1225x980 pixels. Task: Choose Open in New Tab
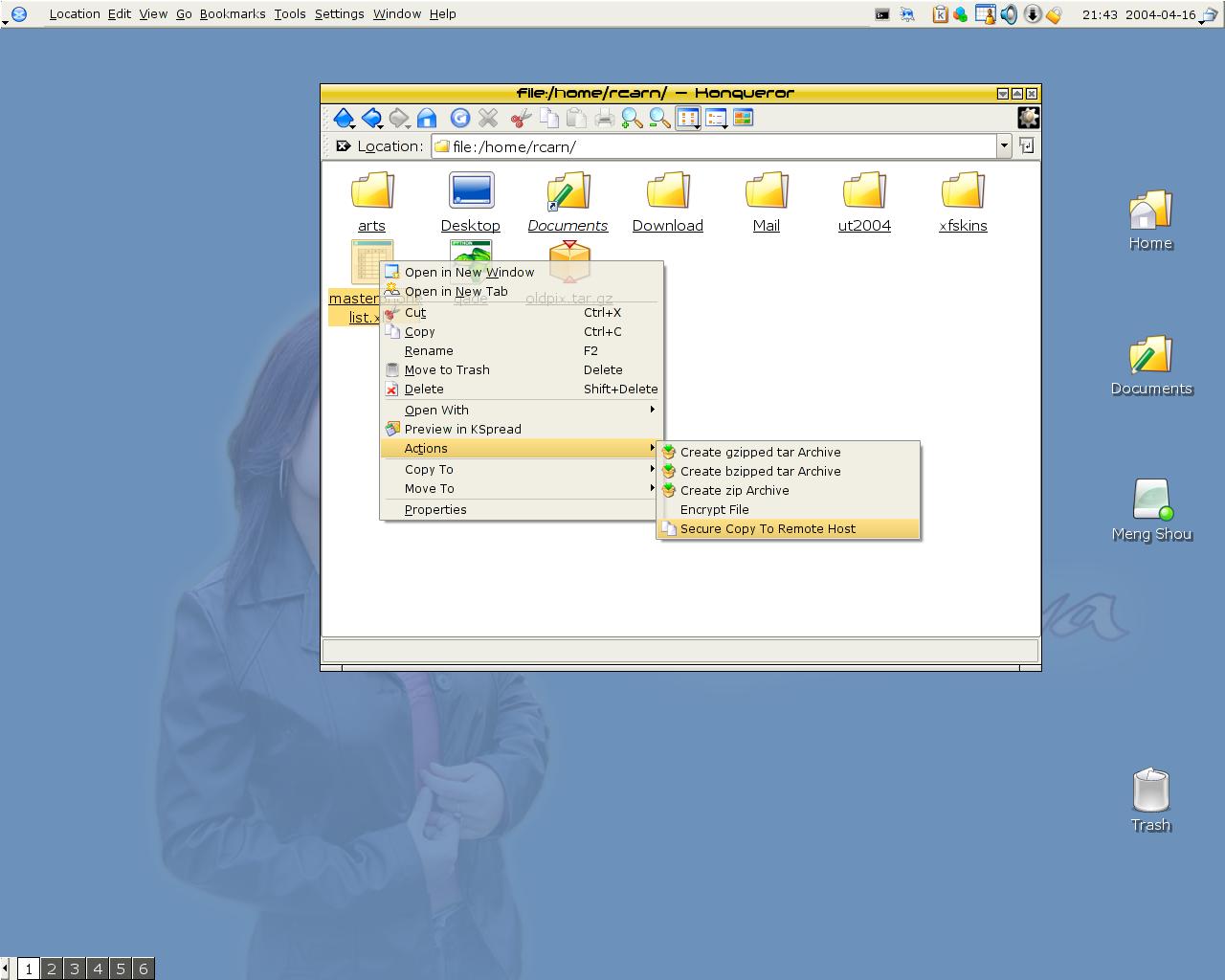click(x=521, y=291)
